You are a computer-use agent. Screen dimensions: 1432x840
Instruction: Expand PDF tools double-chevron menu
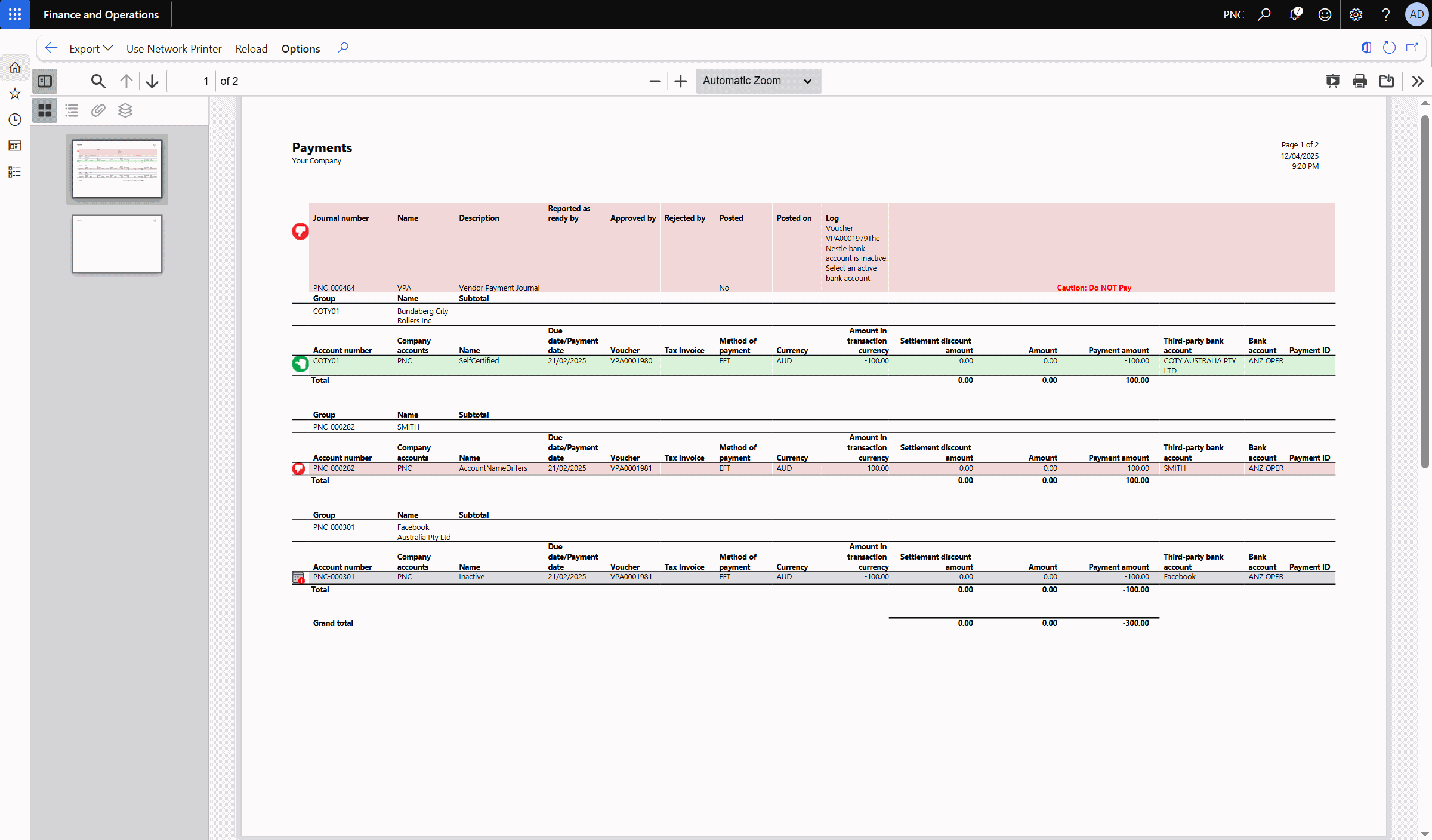coord(1418,81)
